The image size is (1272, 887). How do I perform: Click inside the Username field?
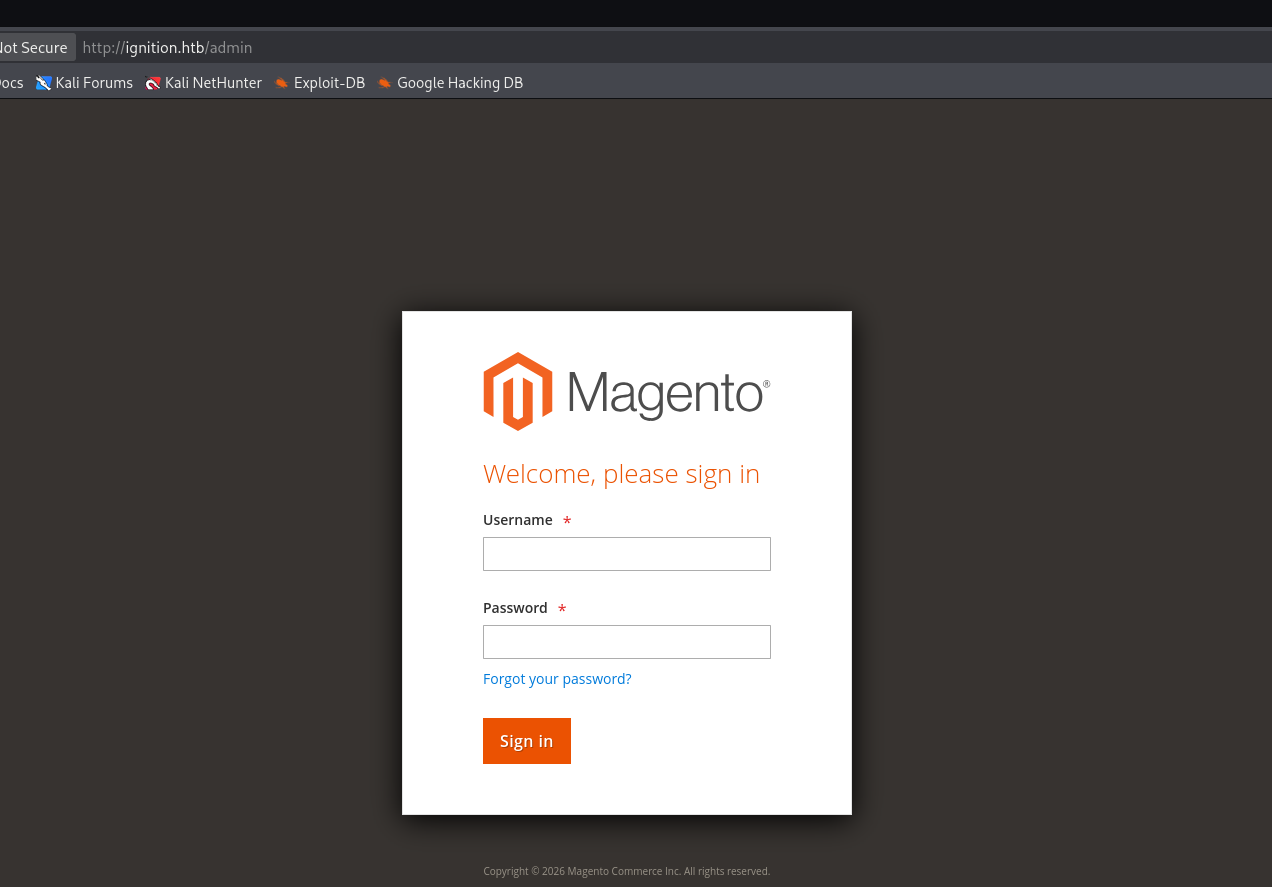tap(626, 553)
